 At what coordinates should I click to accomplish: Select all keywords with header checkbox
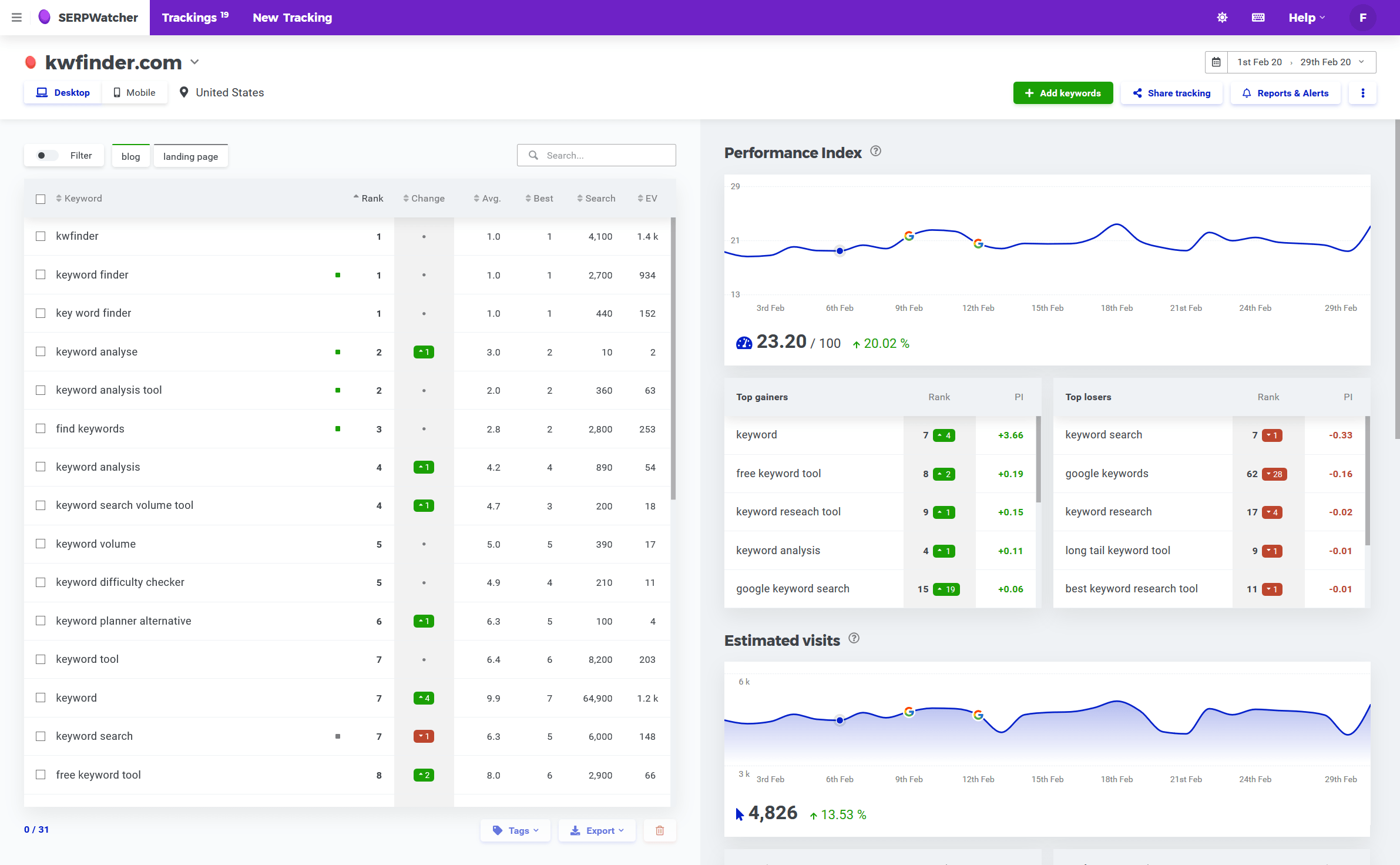coord(40,199)
